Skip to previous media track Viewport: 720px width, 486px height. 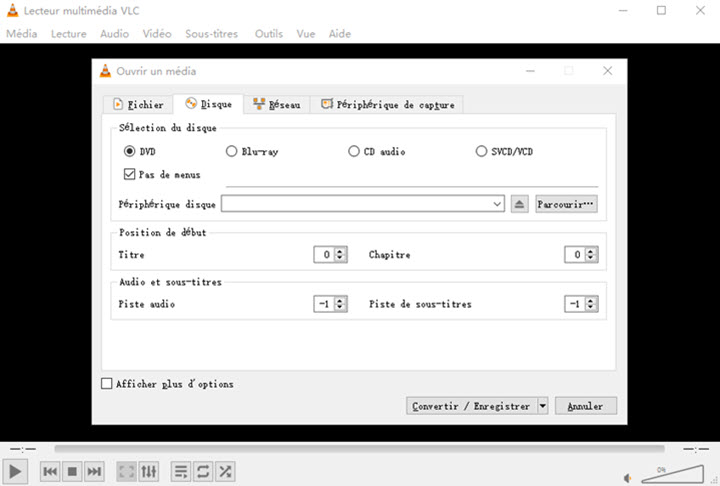coord(50,471)
